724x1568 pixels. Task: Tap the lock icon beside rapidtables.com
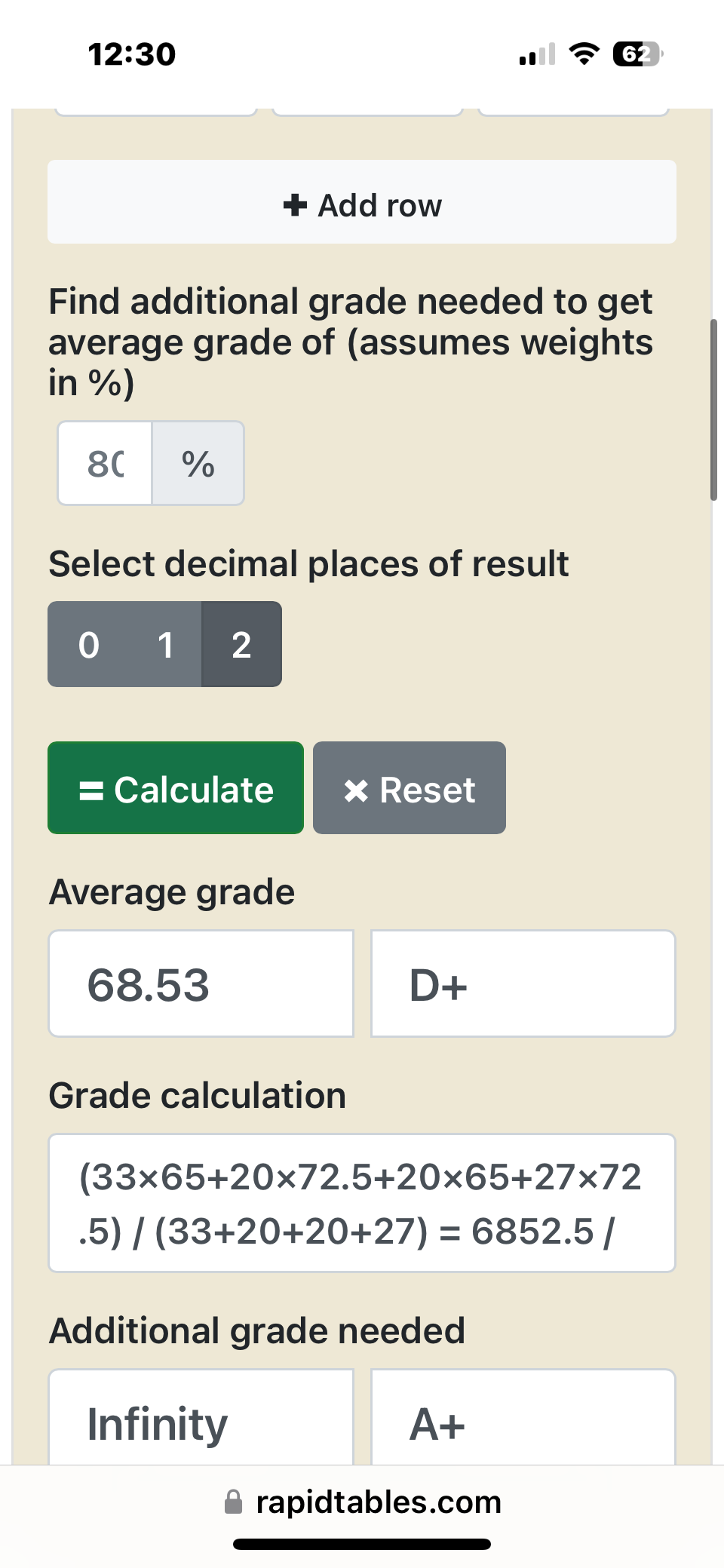234,1502
